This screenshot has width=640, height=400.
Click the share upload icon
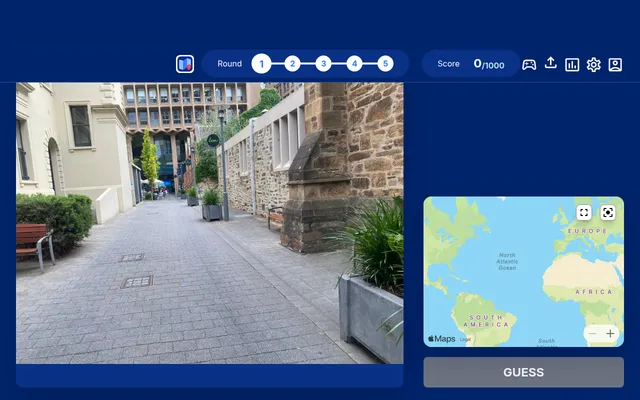pos(551,63)
